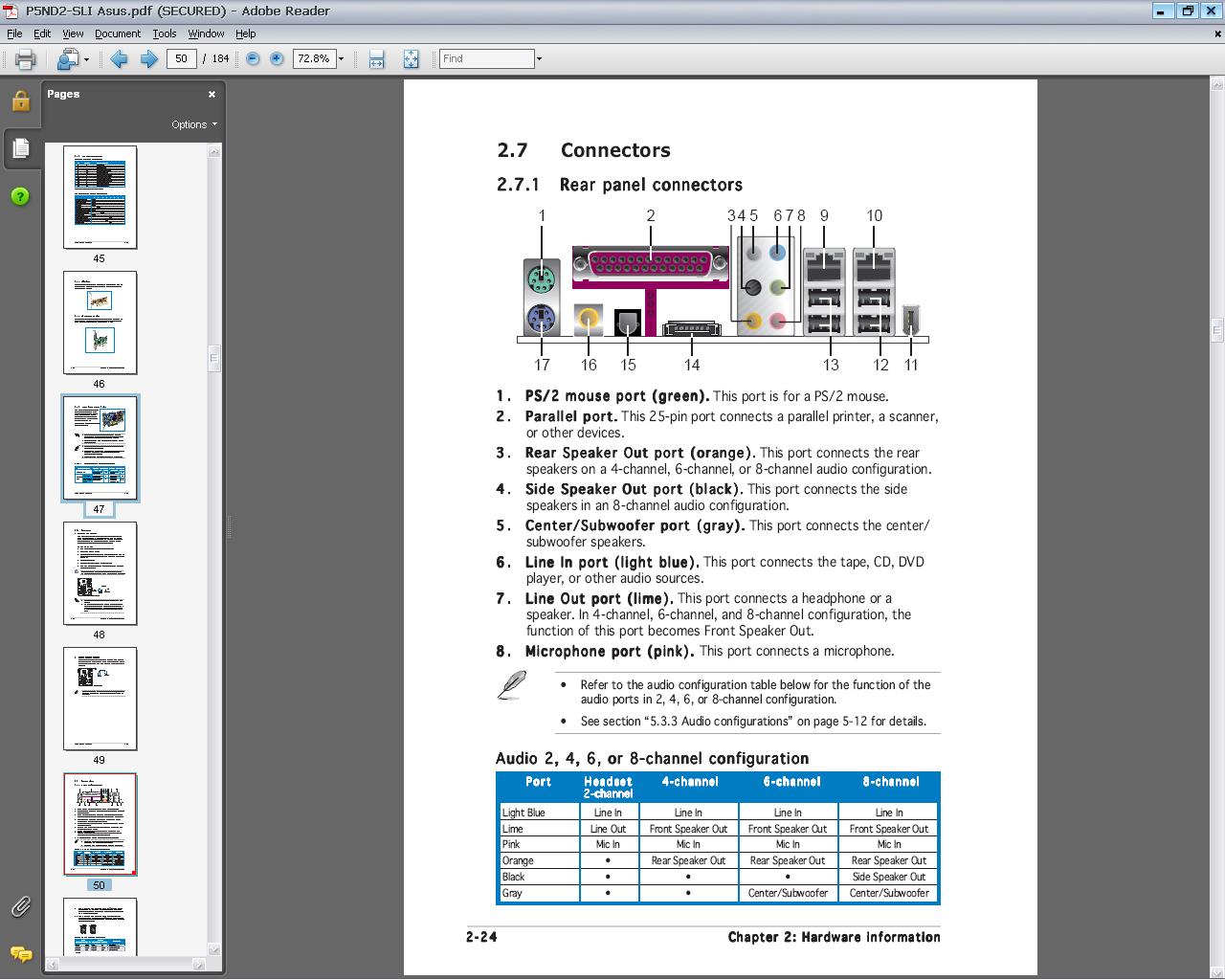Open the Tools menu
Screen dimensions: 1225x980
(x=164, y=33)
